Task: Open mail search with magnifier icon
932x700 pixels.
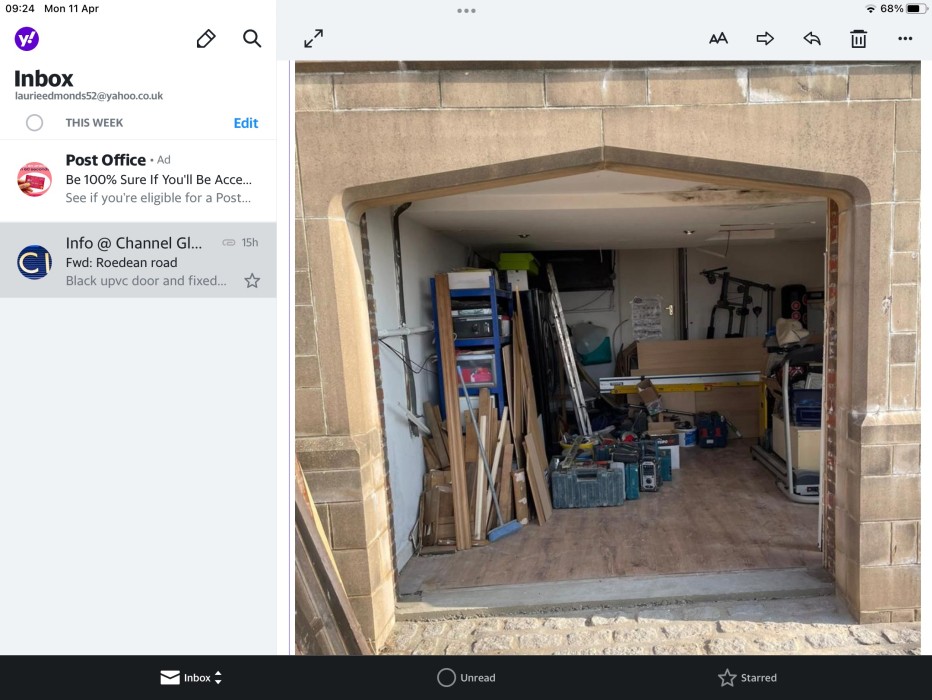Action: [x=252, y=39]
